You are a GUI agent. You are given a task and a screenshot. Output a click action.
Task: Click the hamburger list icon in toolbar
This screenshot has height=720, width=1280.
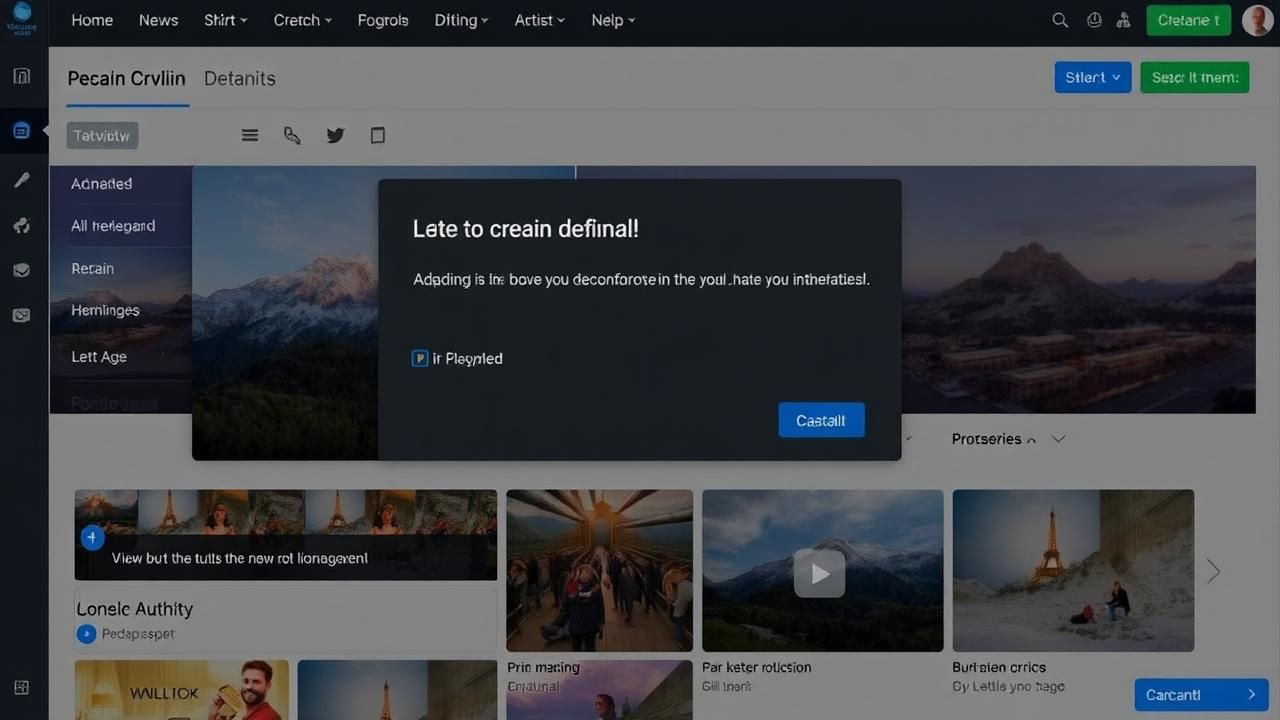(250, 135)
